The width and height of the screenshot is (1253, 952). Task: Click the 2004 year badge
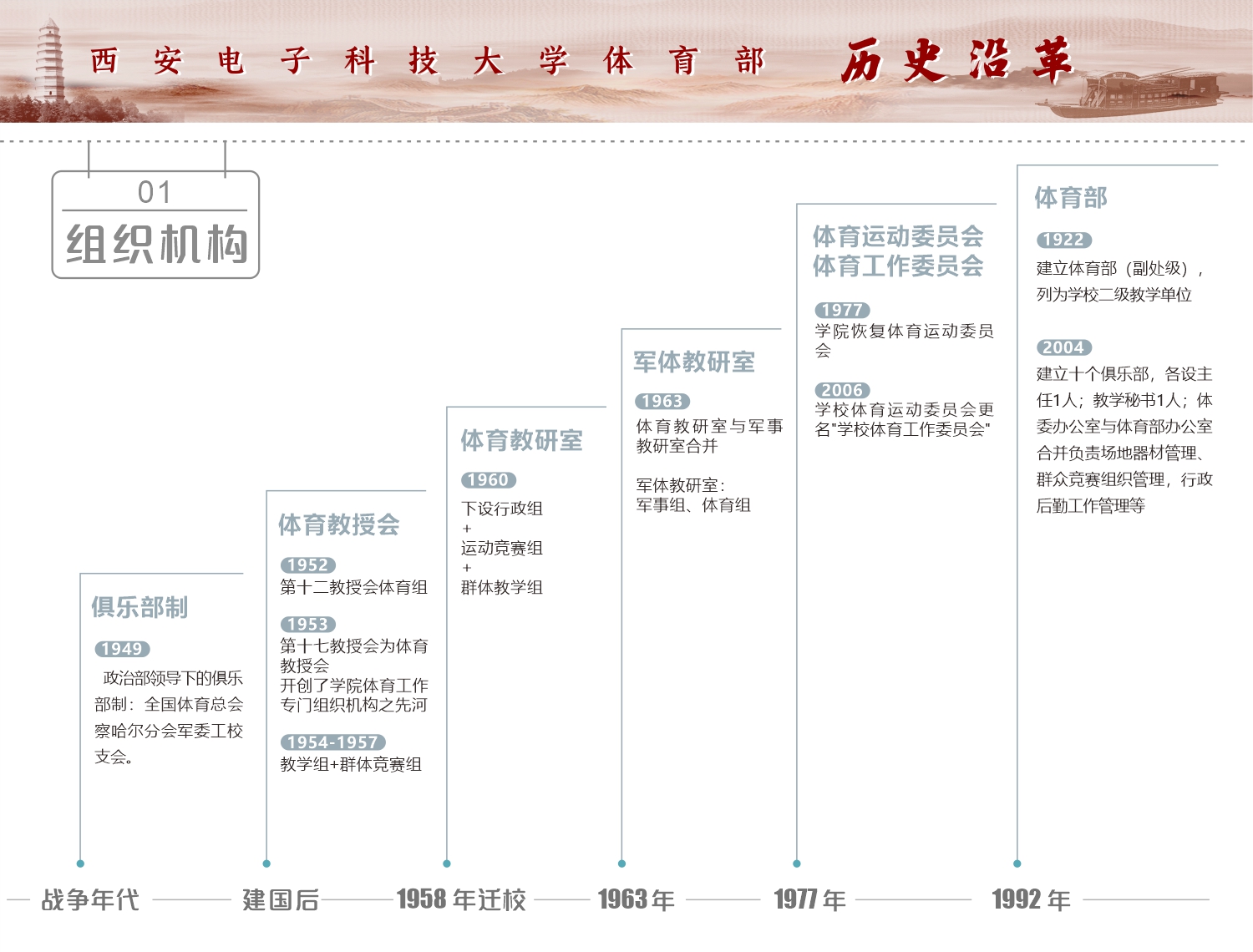[1064, 348]
